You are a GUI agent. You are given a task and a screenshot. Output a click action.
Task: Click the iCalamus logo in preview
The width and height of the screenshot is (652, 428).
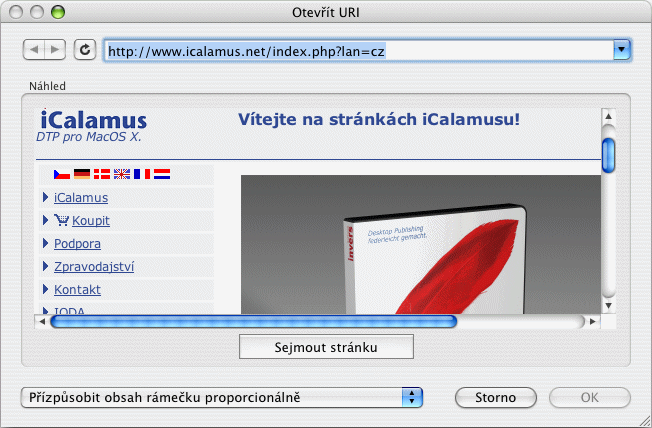(x=94, y=120)
